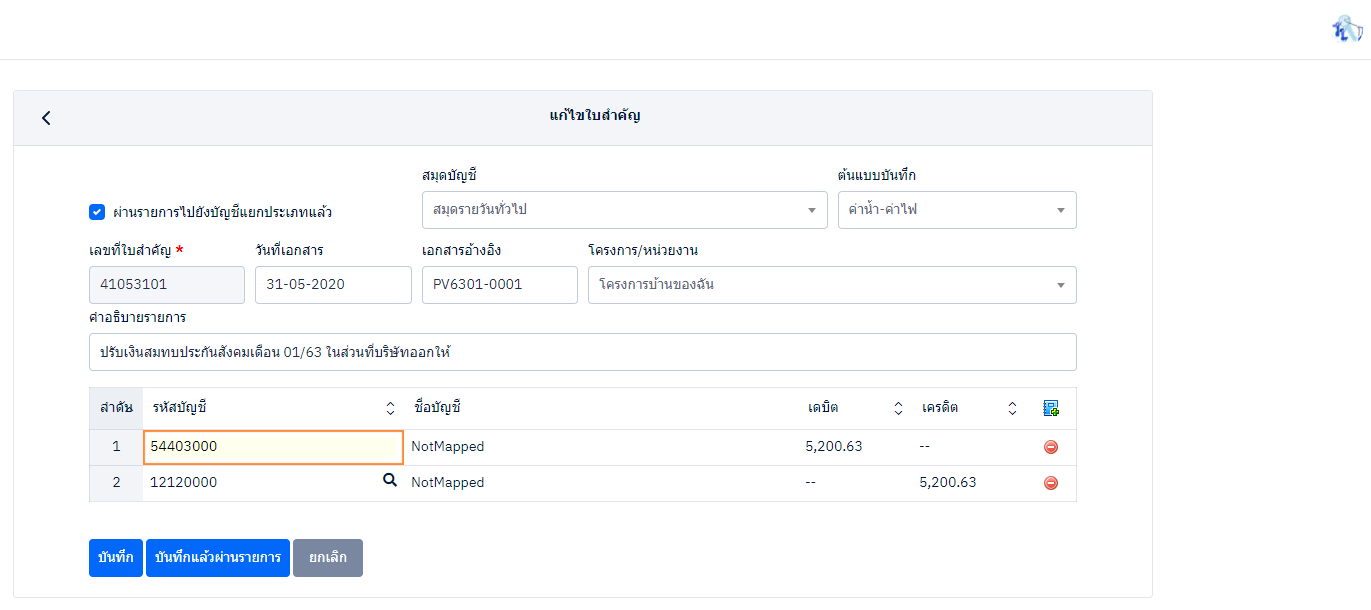Delete row 1 with red minus icon
This screenshot has width=1371, height=610.
1050,447
